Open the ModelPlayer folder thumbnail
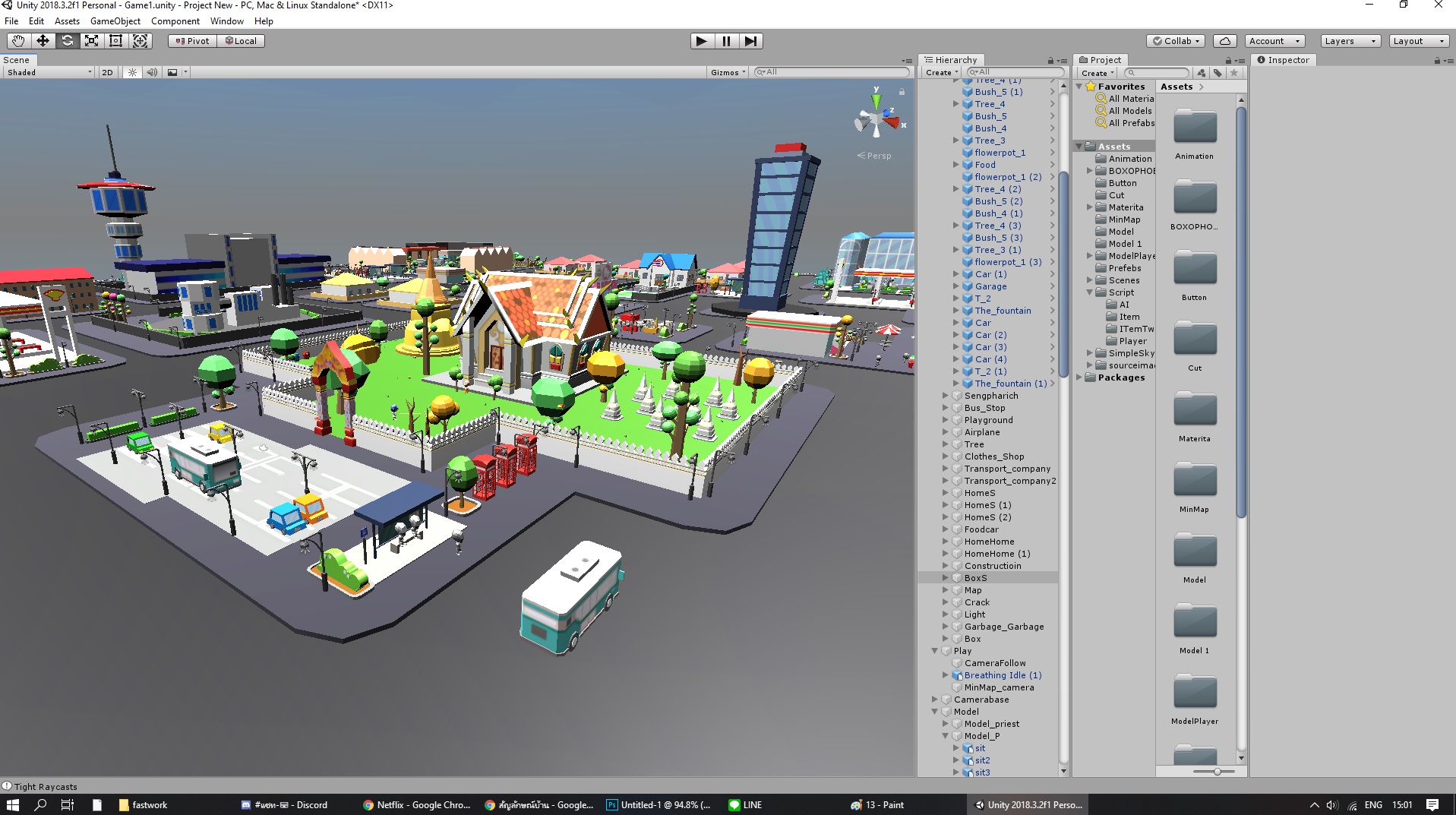This screenshot has height=815, width=1456. pyautogui.click(x=1195, y=700)
